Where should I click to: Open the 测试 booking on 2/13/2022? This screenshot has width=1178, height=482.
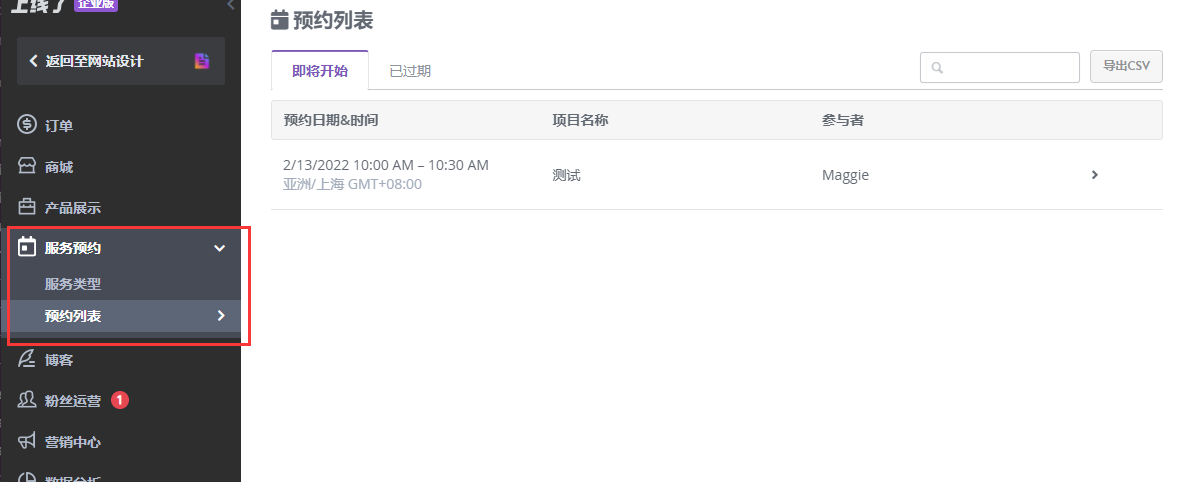click(x=717, y=174)
